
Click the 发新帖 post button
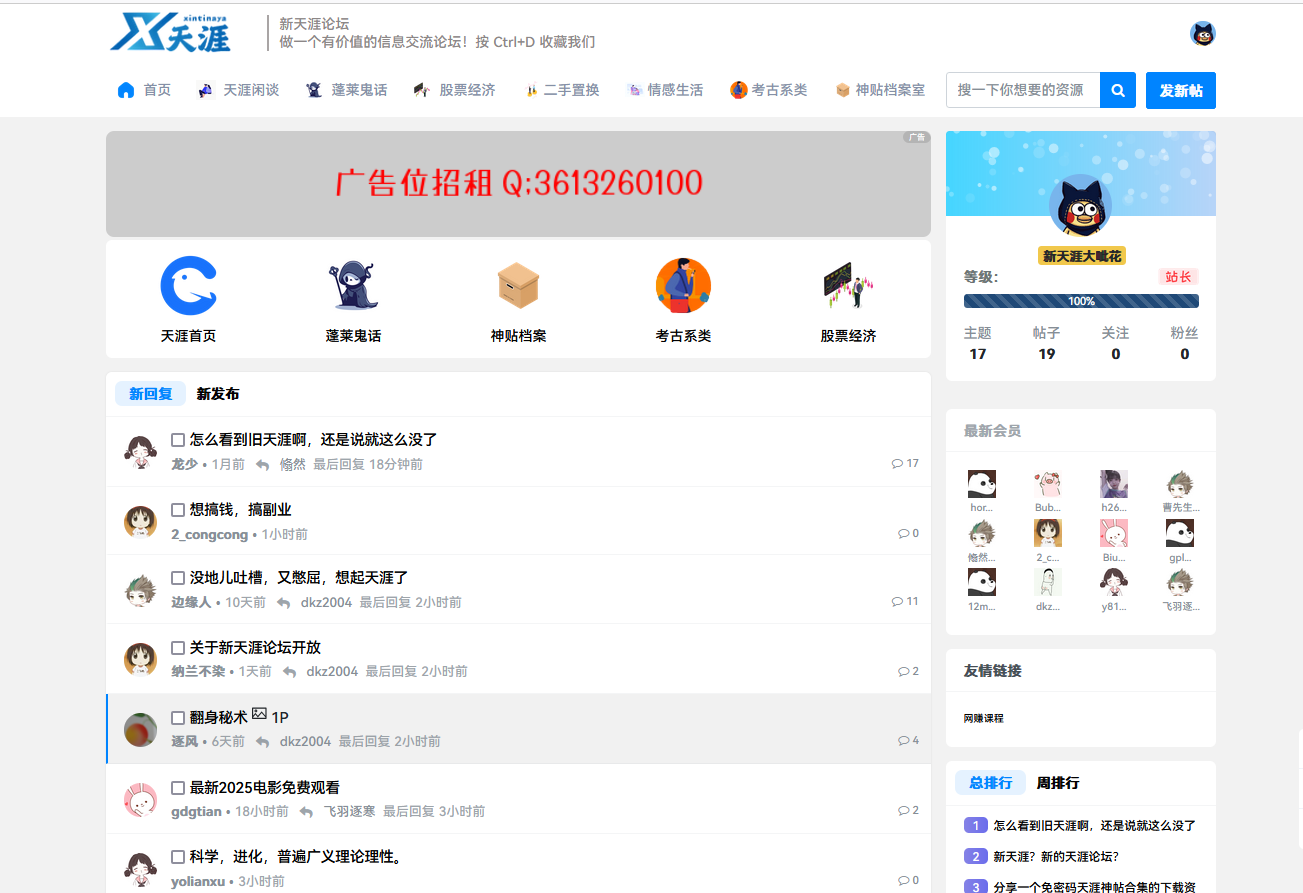[1180, 89]
